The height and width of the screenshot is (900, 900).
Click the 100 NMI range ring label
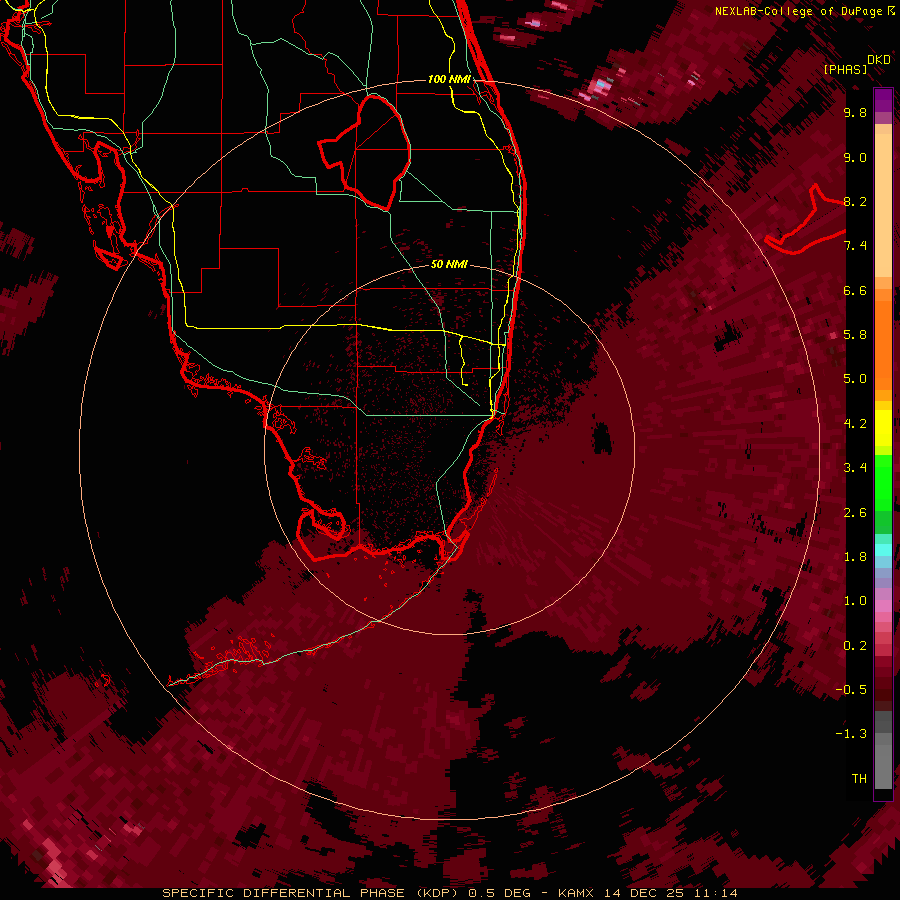[x=449, y=79]
